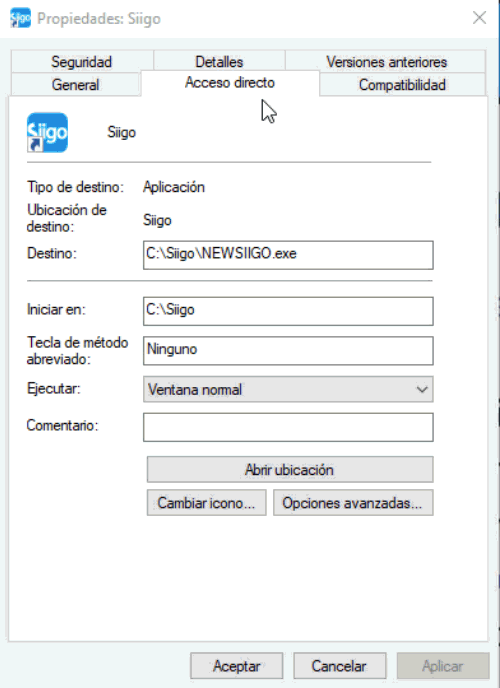Click the Abrir ubicación button
Screen dimensions: 500x688
tap(290, 469)
